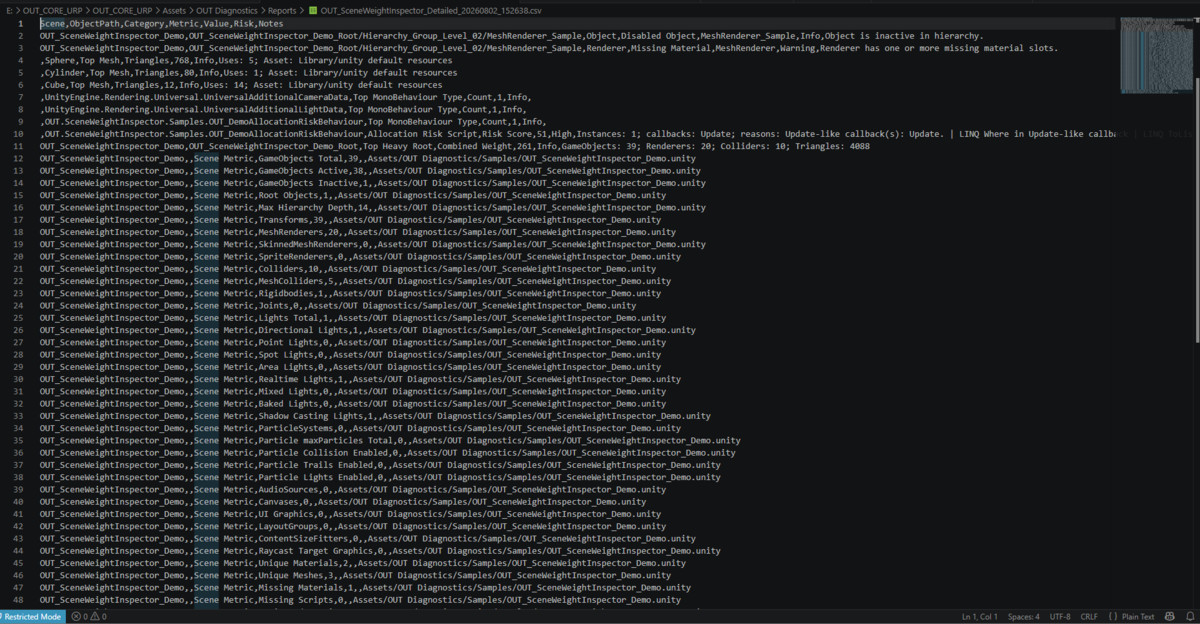Click the Allocation Risk Script Risk Score 51 row
The height and width of the screenshot is (624, 1200).
click(580, 134)
